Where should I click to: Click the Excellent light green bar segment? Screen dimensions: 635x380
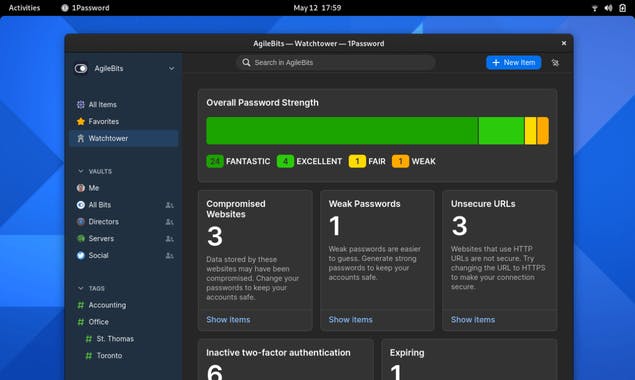coord(501,131)
